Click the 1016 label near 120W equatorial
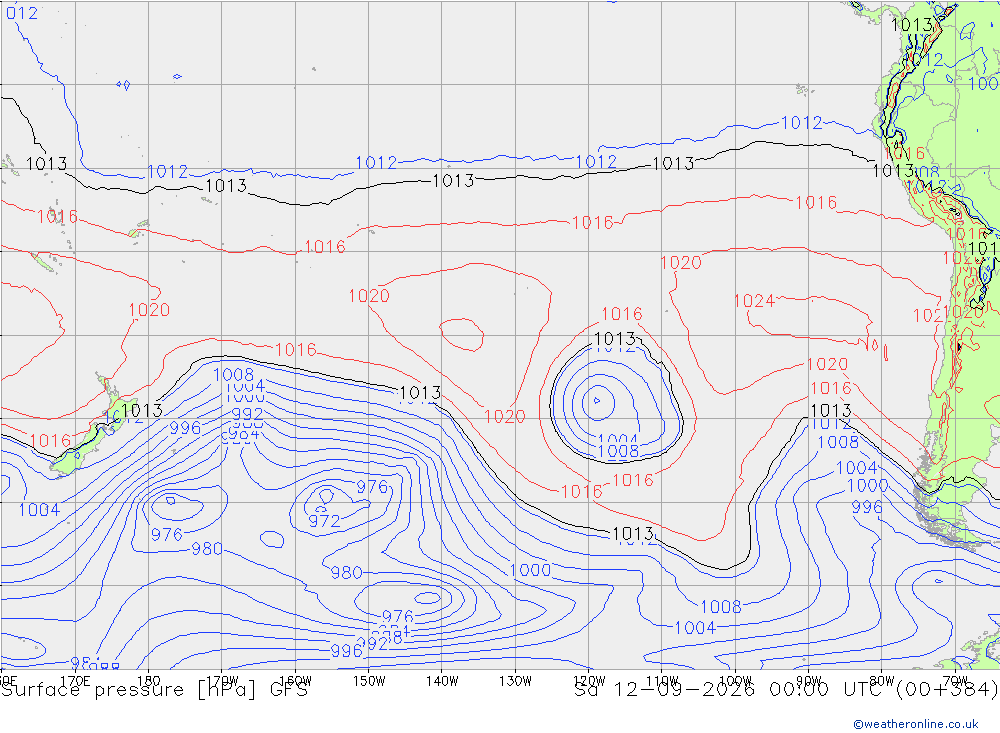 [592, 223]
